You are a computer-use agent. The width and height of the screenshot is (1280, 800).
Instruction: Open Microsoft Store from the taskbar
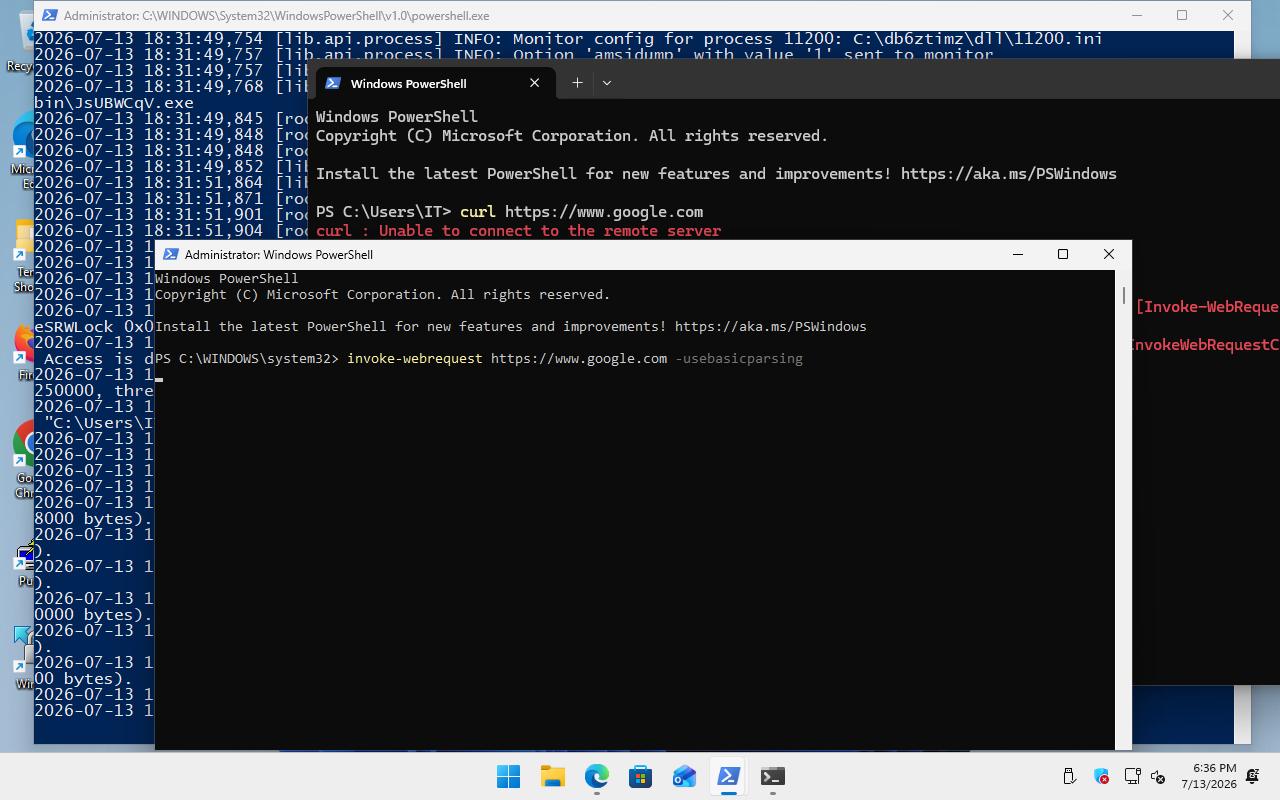641,776
